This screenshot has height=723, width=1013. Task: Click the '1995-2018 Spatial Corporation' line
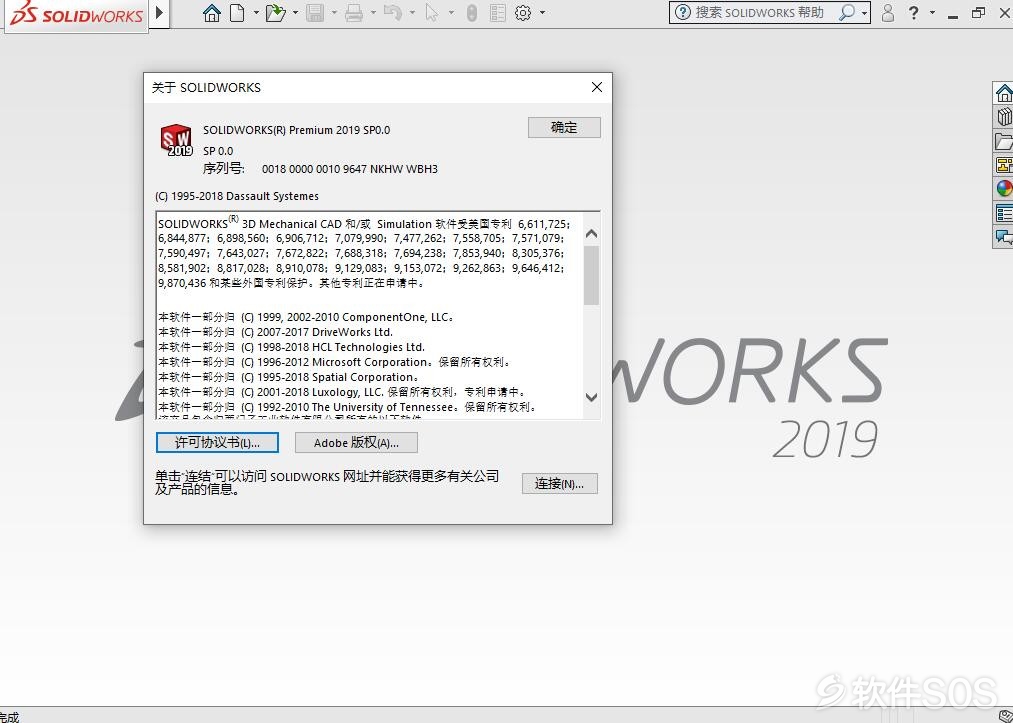(289, 377)
